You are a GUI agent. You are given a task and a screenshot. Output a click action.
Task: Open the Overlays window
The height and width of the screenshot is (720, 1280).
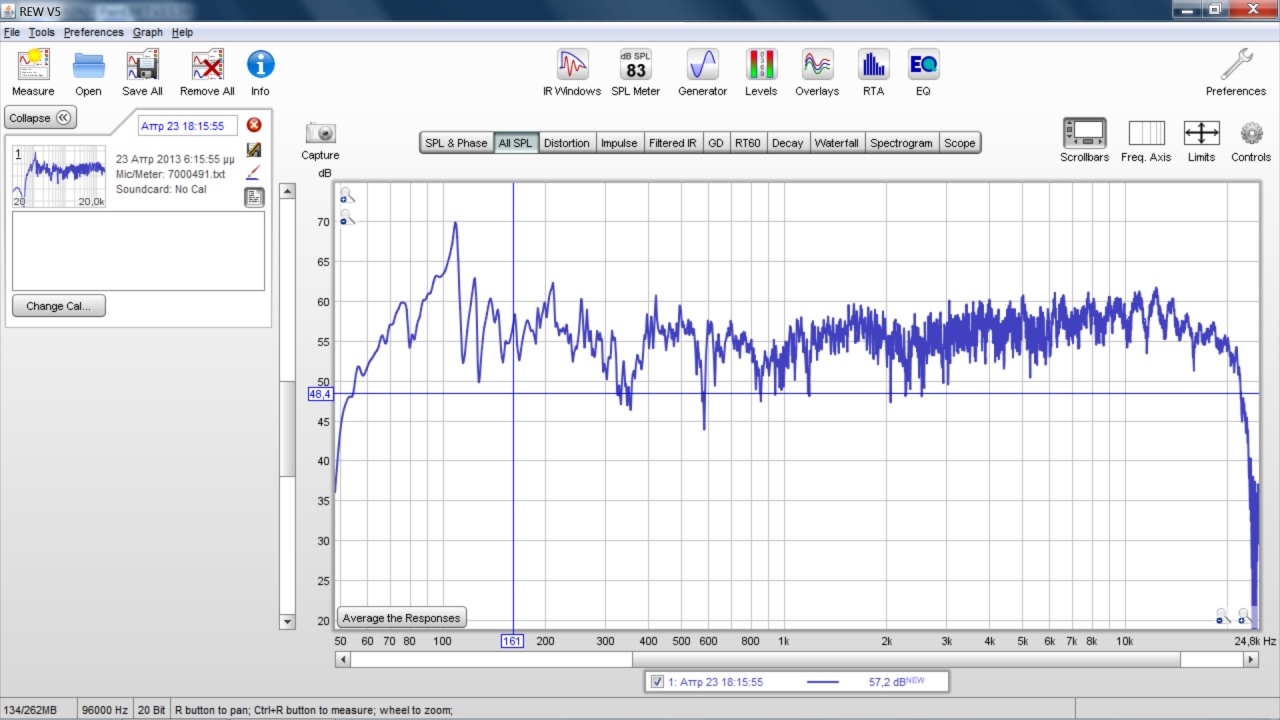pyautogui.click(x=817, y=66)
